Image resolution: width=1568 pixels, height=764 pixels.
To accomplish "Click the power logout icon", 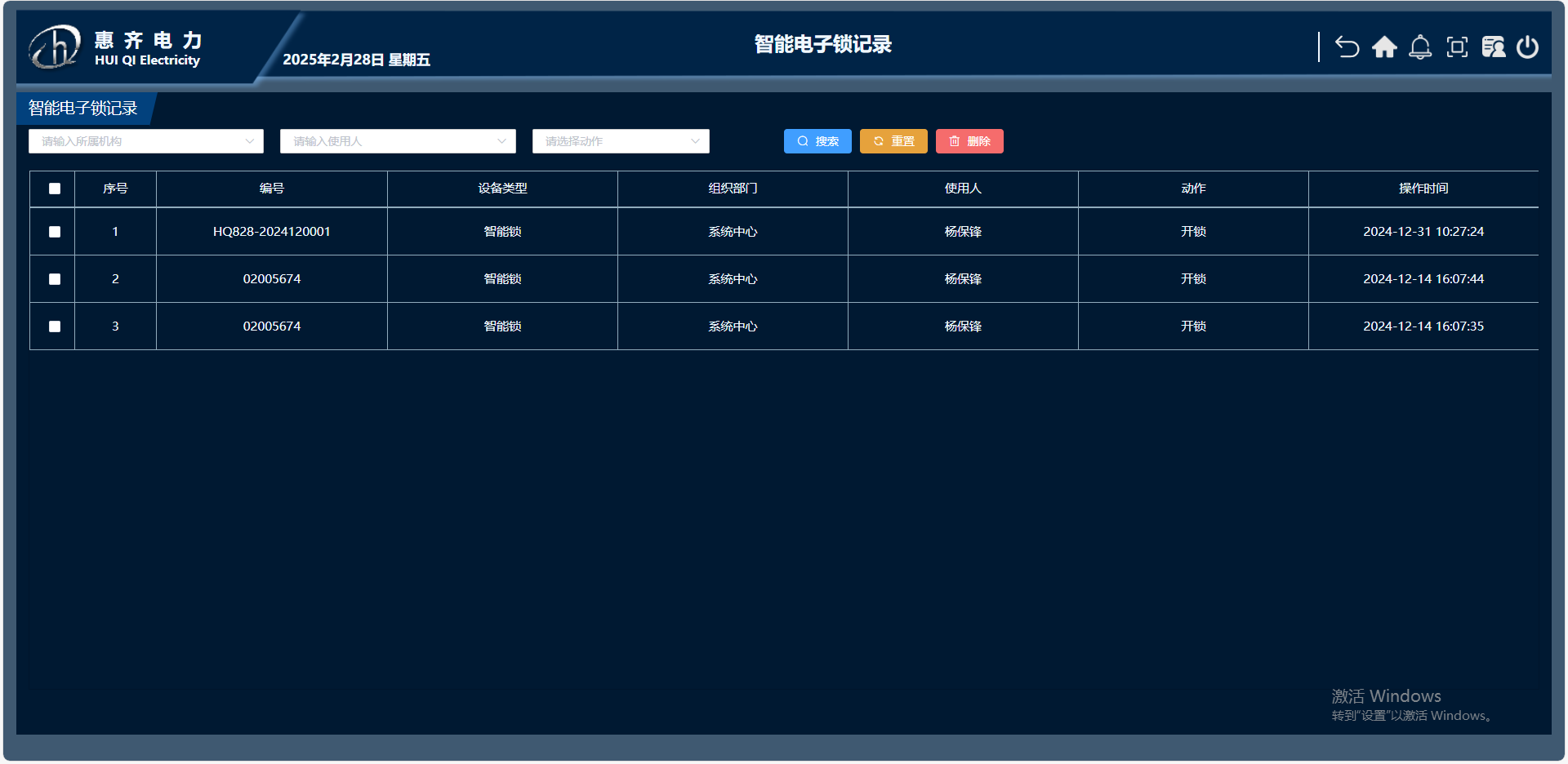I will click(1528, 47).
